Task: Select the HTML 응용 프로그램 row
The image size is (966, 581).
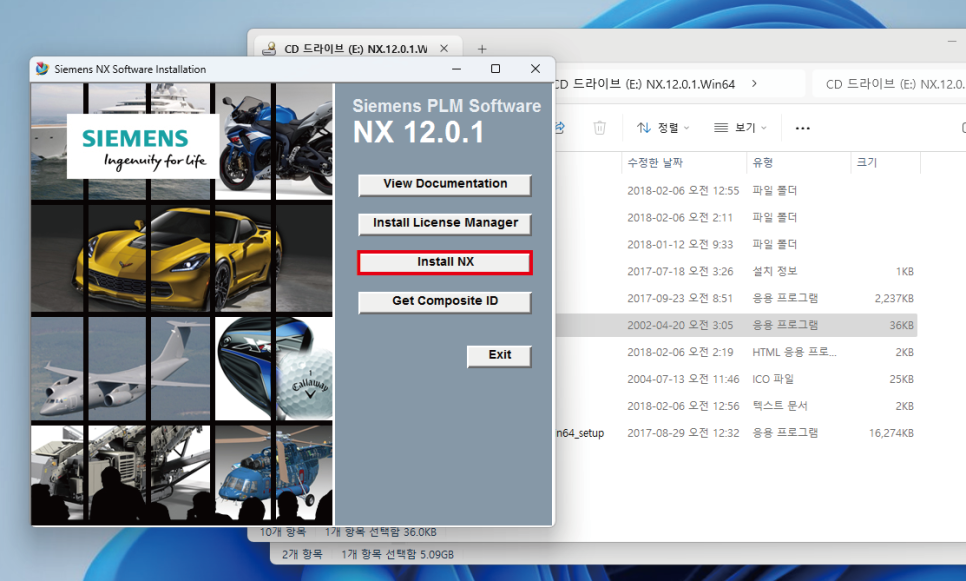Action: click(736, 352)
